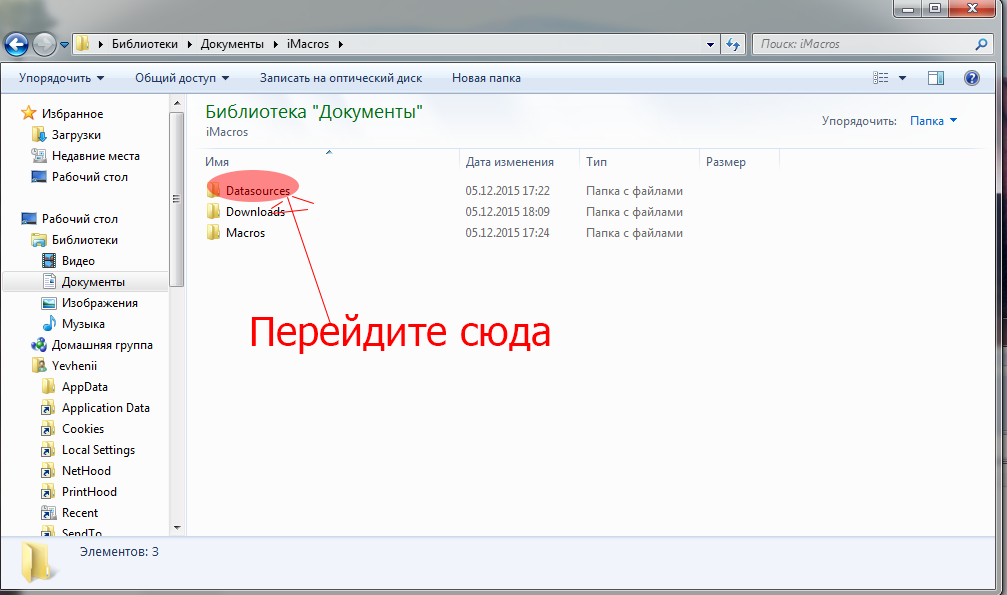Click date 05.12.2015 17:24 of Macros

pos(507,233)
